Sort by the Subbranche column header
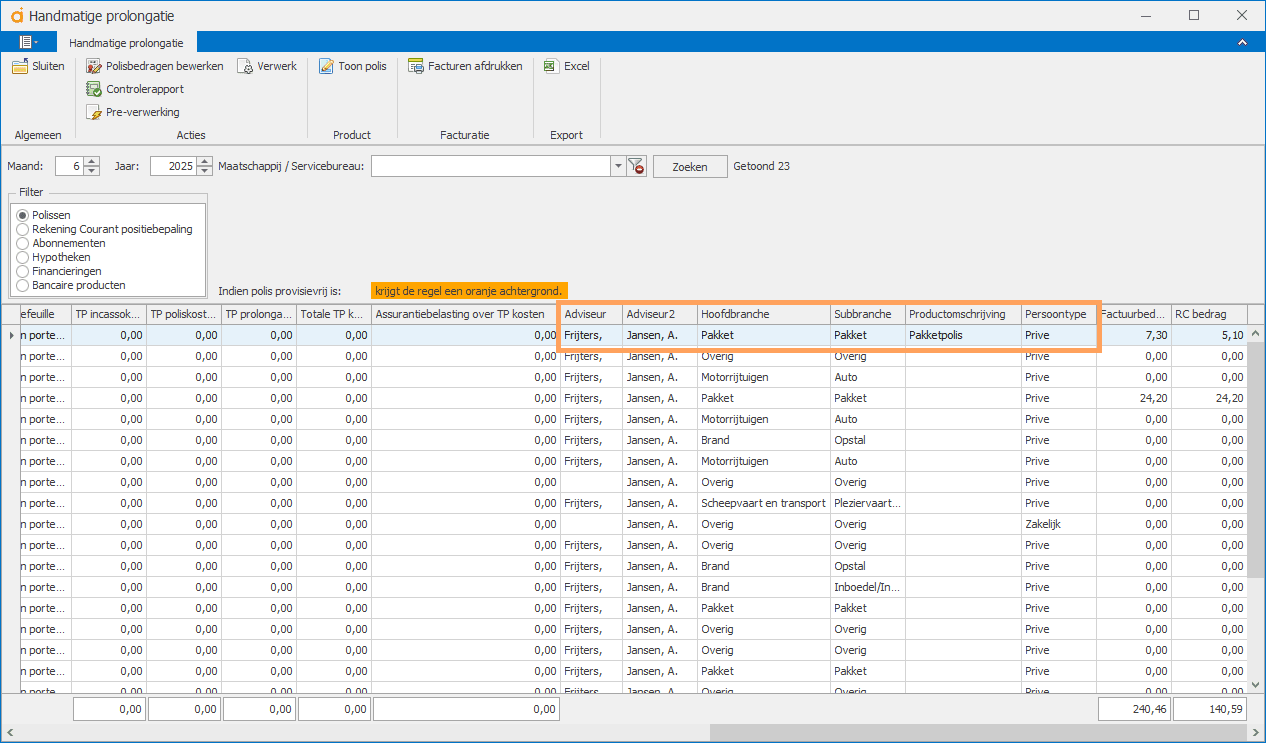Image resolution: width=1266 pixels, height=743 pixels. pyautogui.click(x=868, y=314)
